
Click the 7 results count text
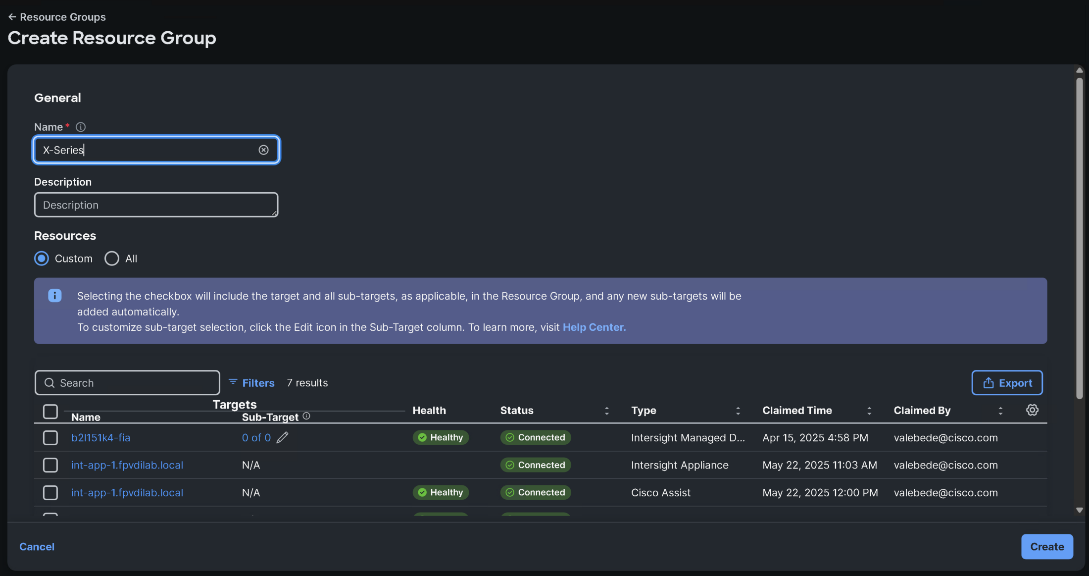(307, 383)
